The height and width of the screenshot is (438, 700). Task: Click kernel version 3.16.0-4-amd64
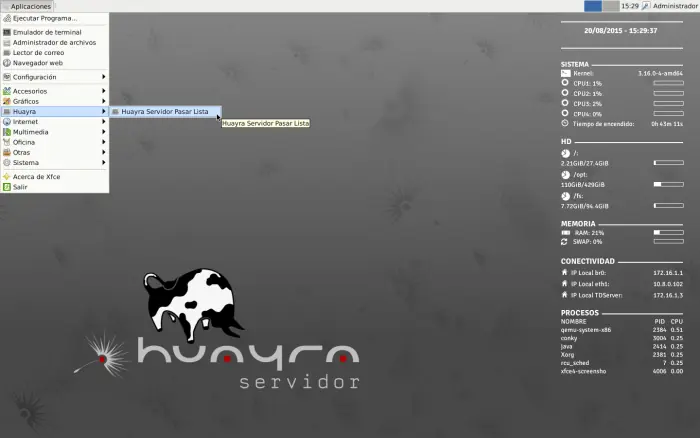pos(660,73)
